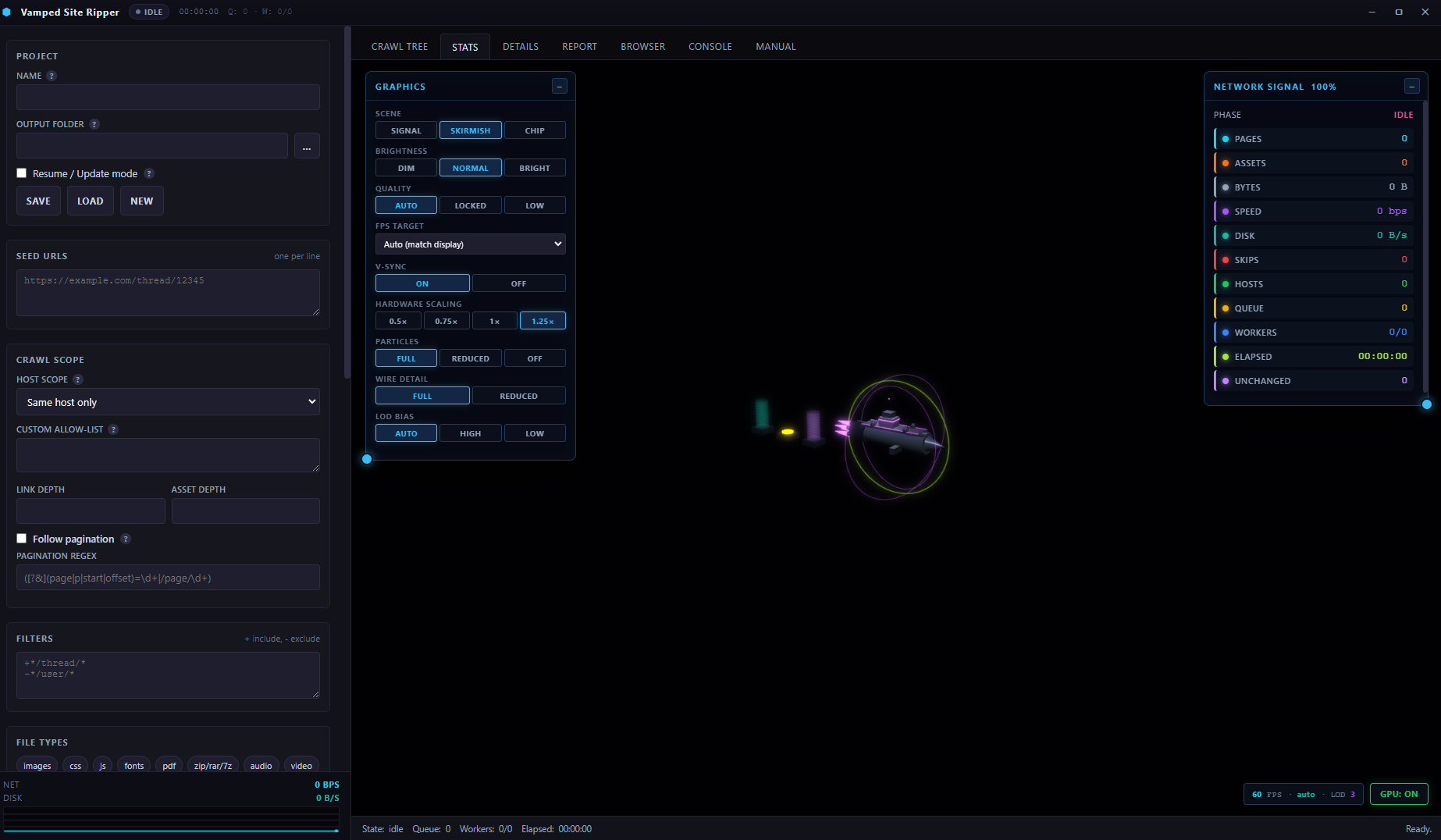Click the help icon next to Follow pagination
This screenshot has width=1441, height=840.
pyautogui.click(x=126, y=539)
